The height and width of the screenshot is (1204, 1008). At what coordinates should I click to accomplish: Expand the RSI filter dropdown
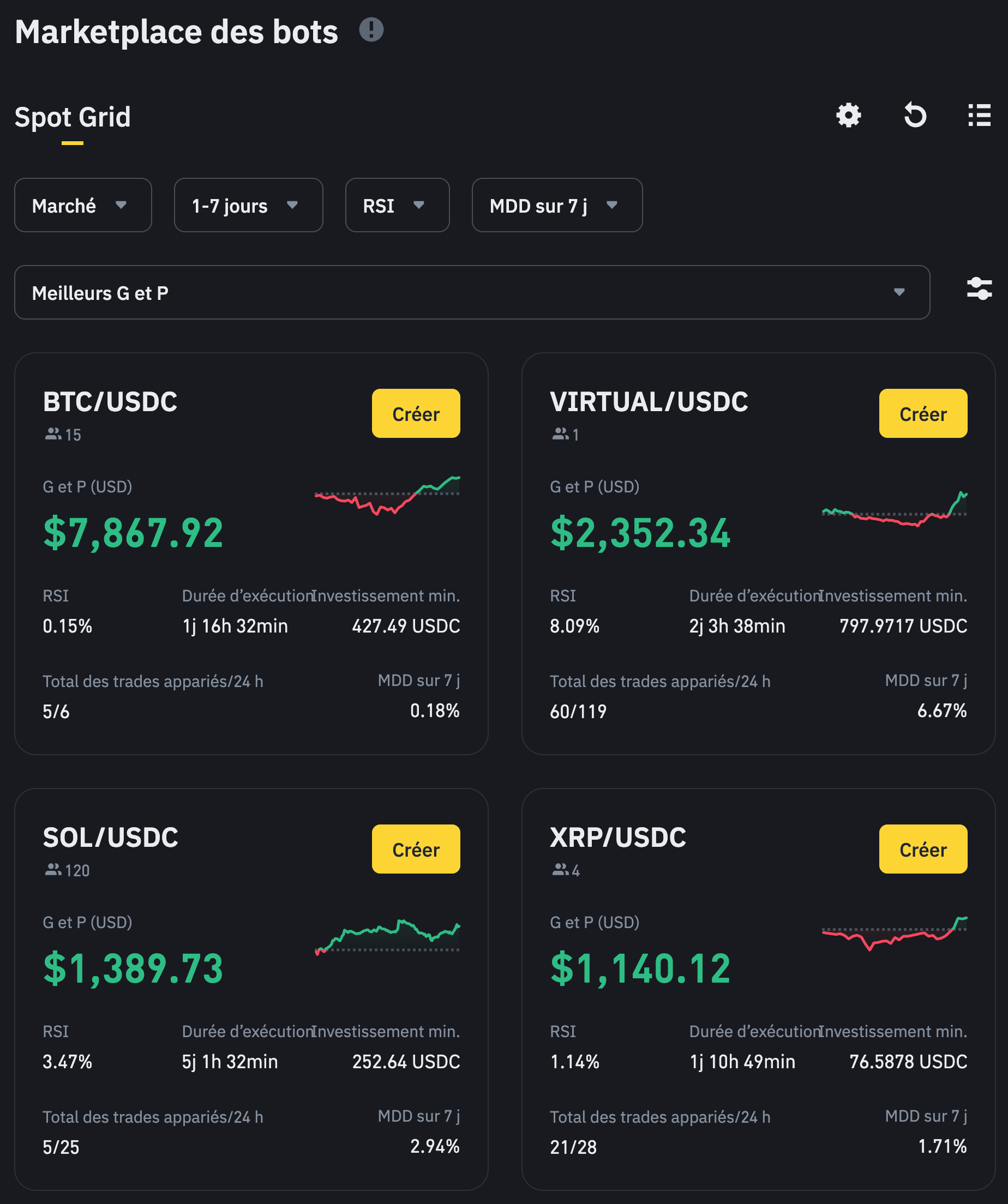tap(397, 205)
